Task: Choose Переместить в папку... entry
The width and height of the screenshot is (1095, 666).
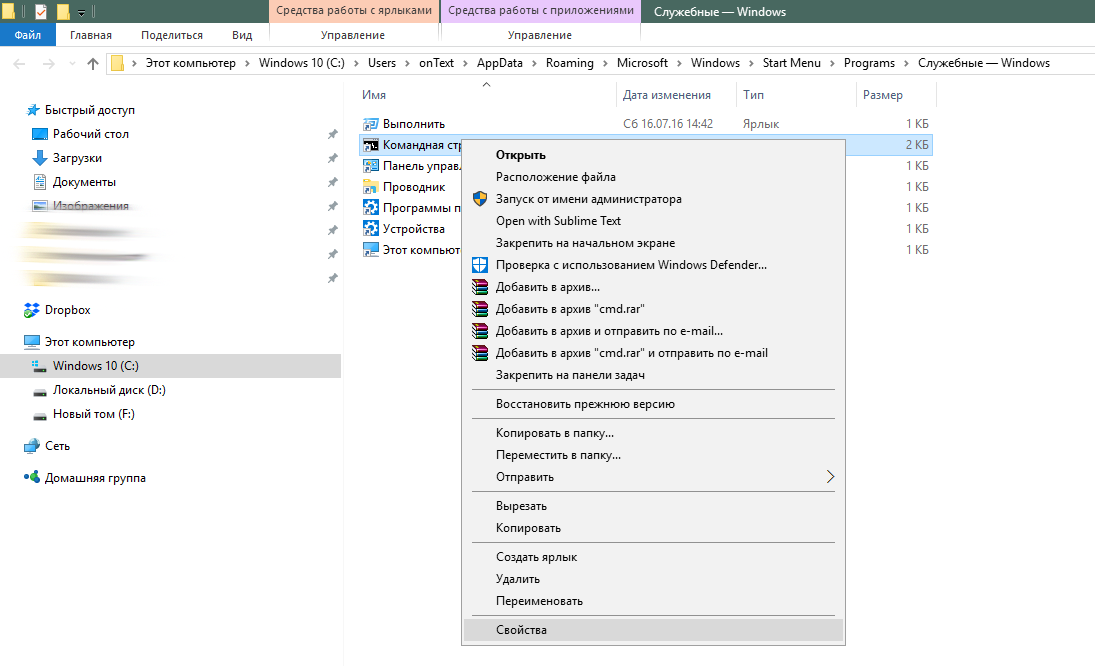Action: [x=653, y=455]
